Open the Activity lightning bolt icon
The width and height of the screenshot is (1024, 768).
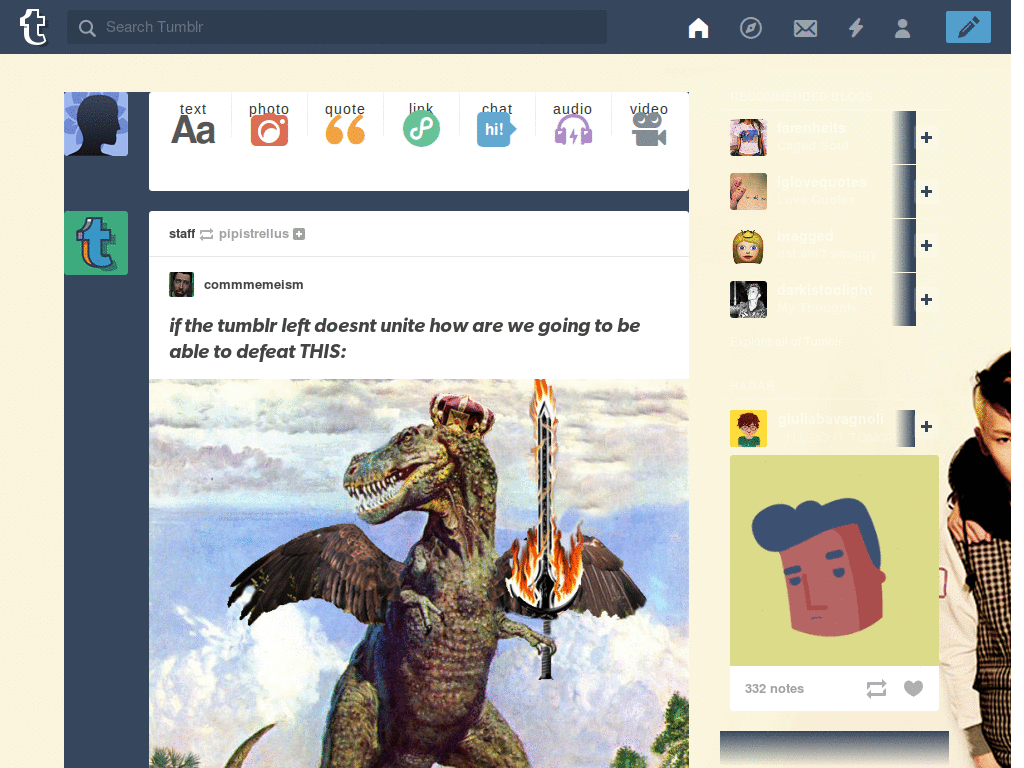856,28
